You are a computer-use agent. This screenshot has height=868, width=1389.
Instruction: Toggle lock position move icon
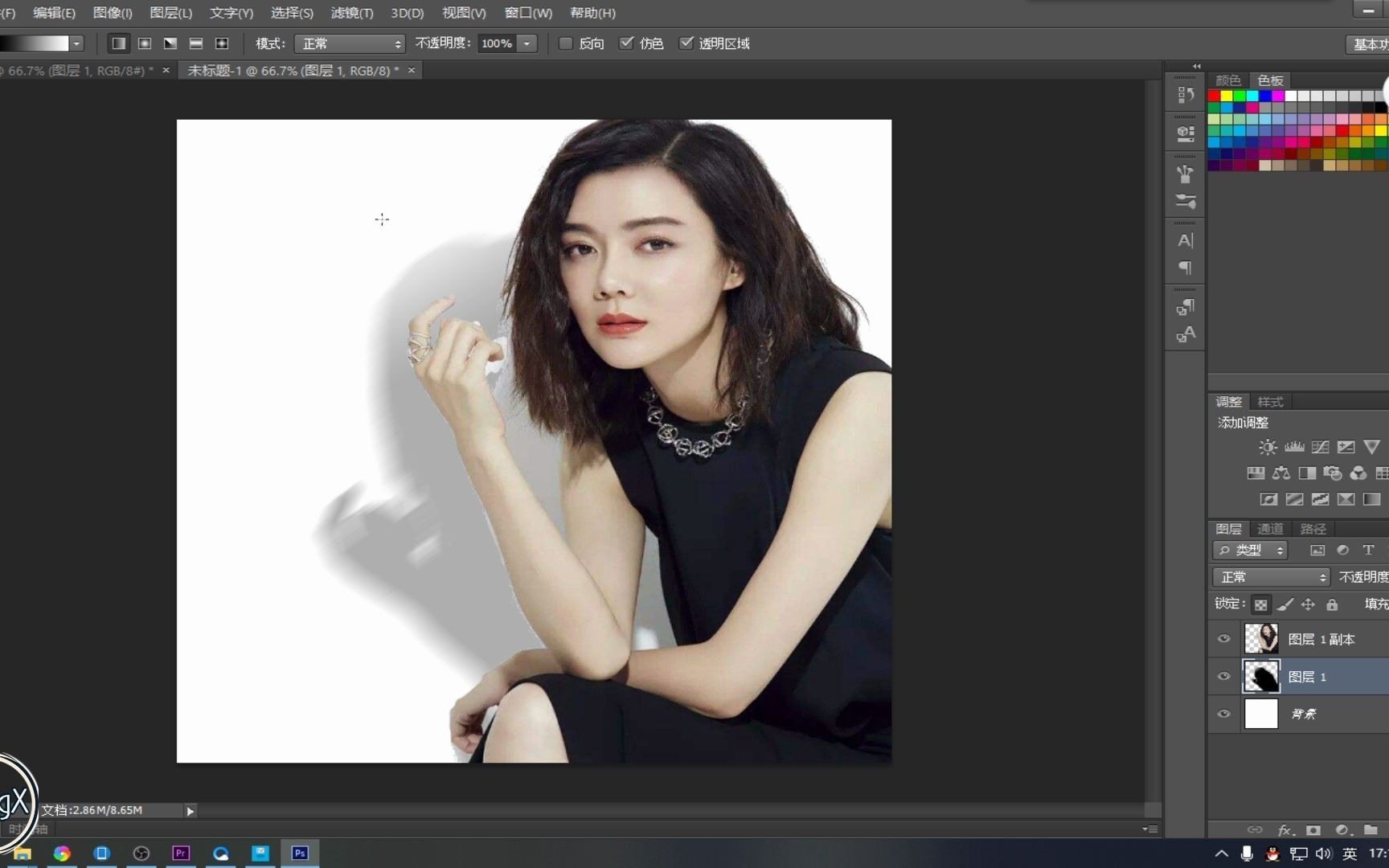tap(1308, 604)
